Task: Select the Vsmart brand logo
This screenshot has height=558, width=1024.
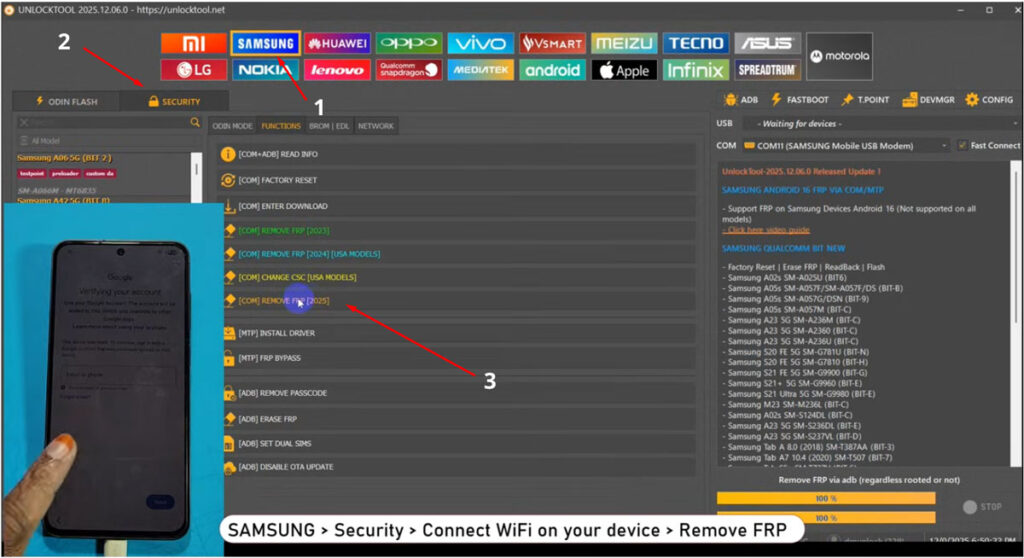Action: (x=552, y=44)
